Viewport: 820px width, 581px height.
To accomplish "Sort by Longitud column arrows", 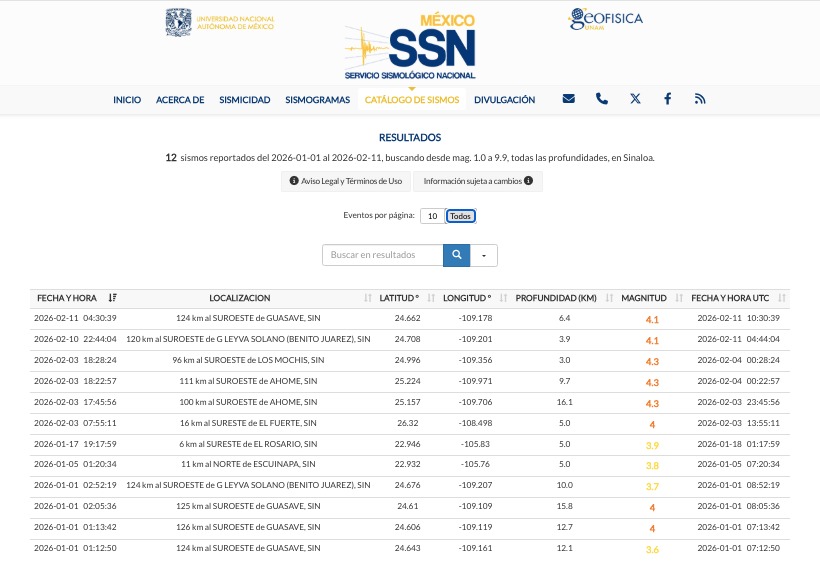I will (503, 298).
